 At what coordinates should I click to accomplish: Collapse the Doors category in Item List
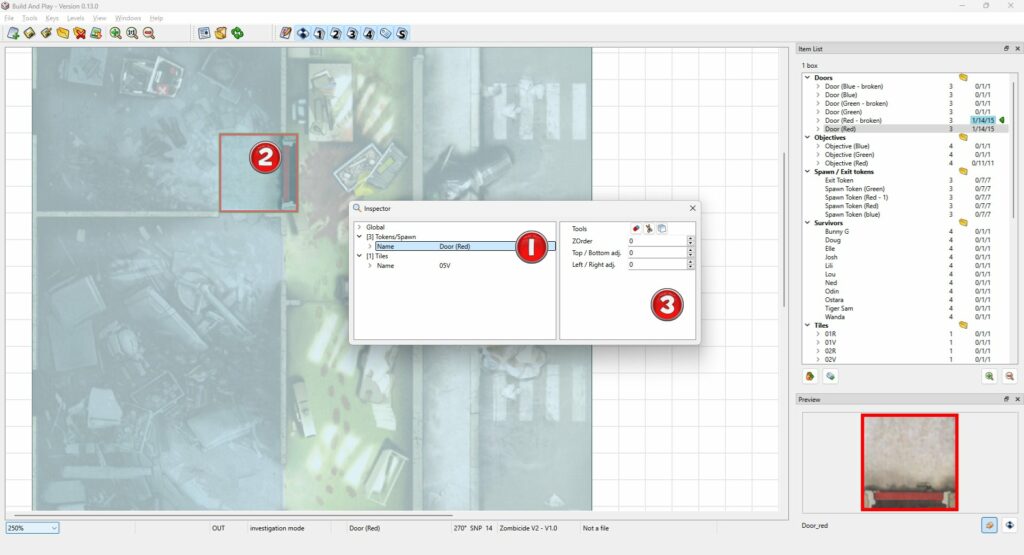(808, 77)
